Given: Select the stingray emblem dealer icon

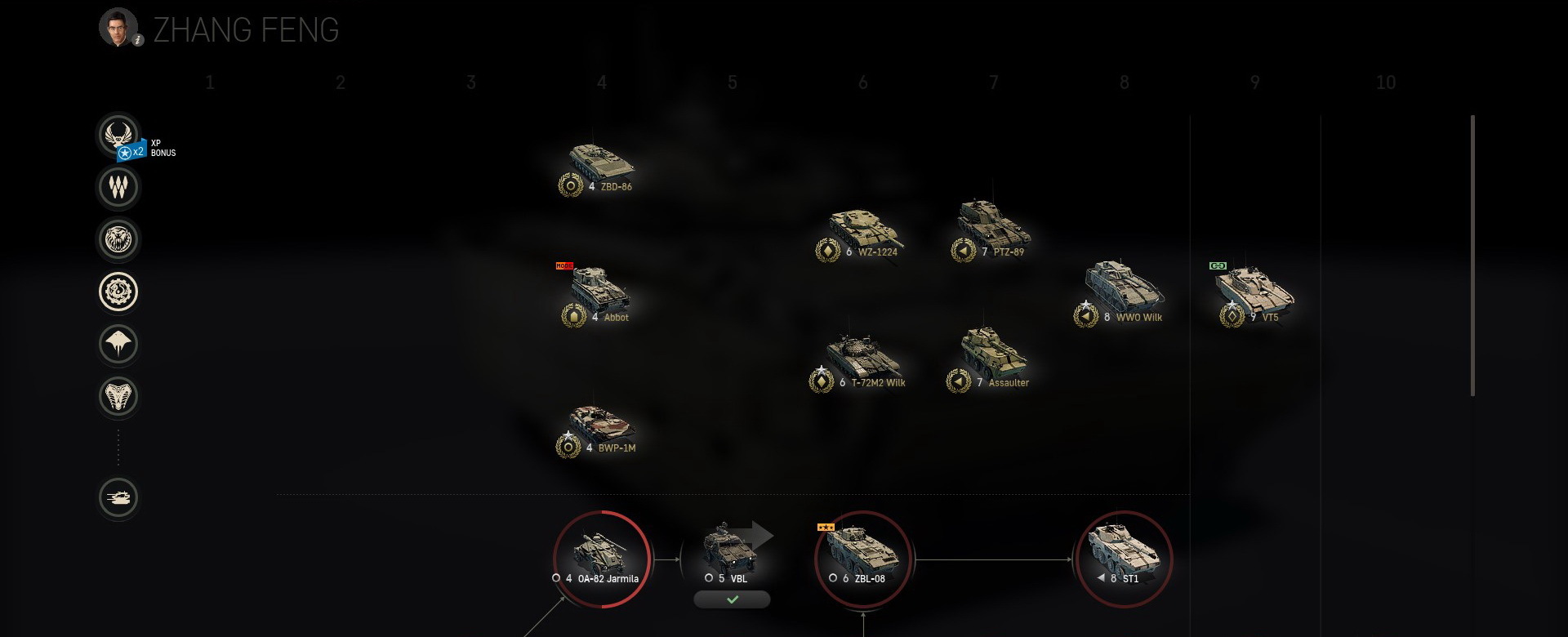Looking at the screenshot, I should 118,344.
